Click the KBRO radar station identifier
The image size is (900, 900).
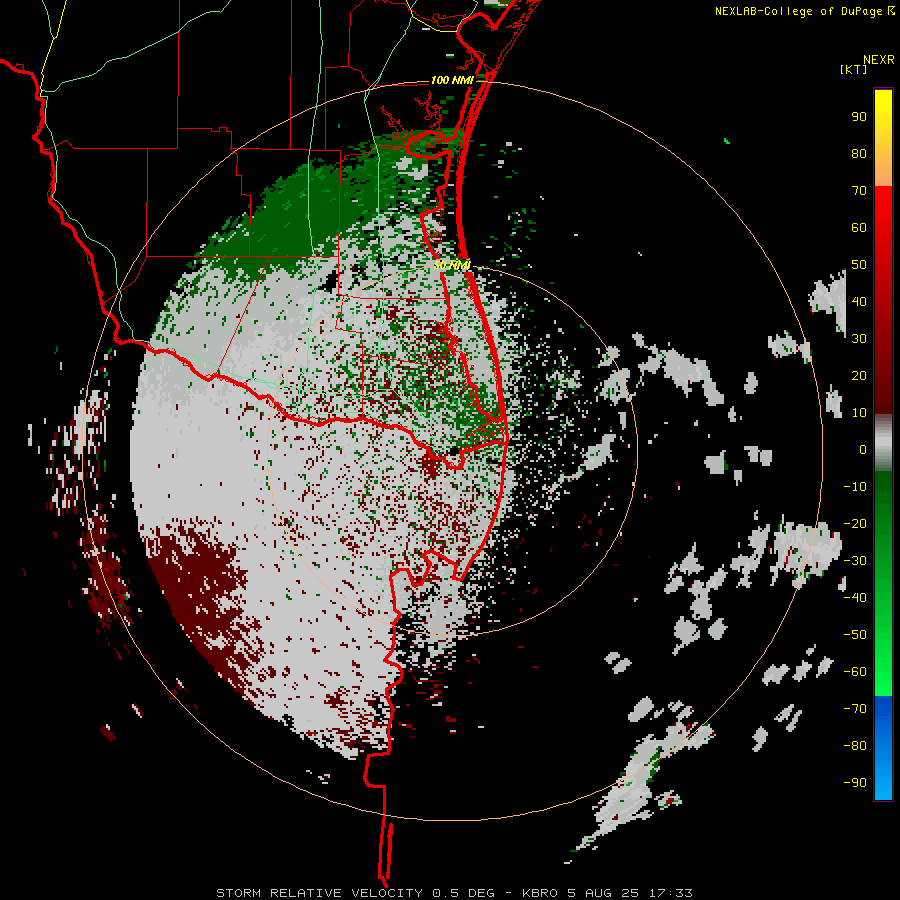(x=540, y=893)
